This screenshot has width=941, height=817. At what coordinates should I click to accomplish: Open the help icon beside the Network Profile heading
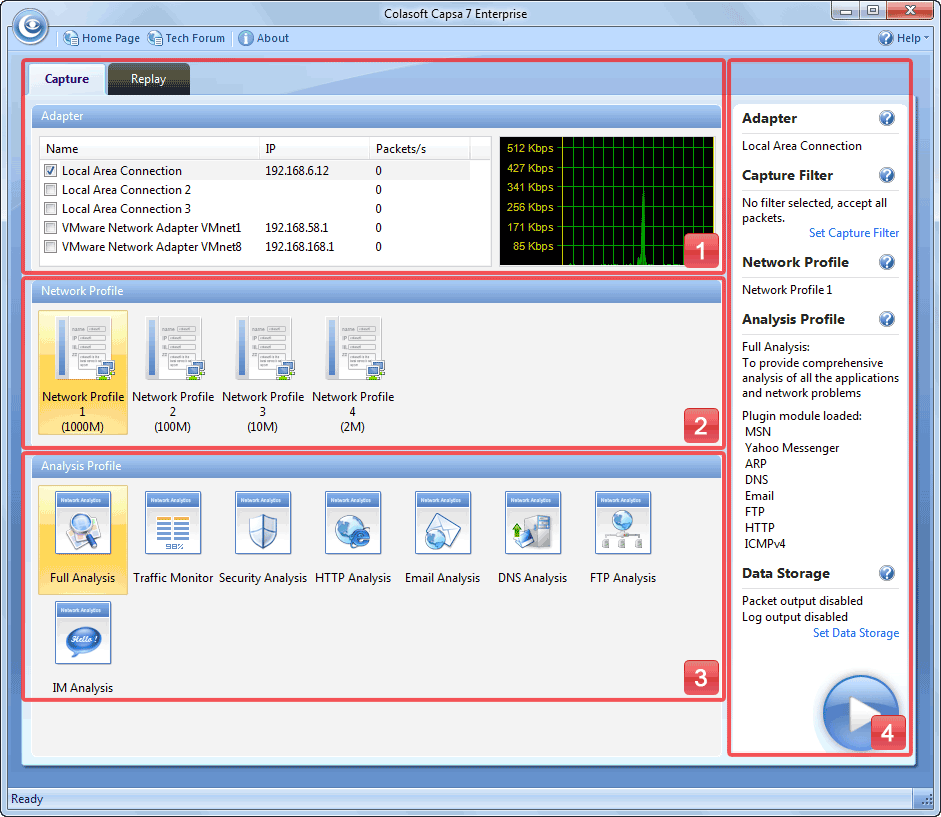click(x=886, y=262)
